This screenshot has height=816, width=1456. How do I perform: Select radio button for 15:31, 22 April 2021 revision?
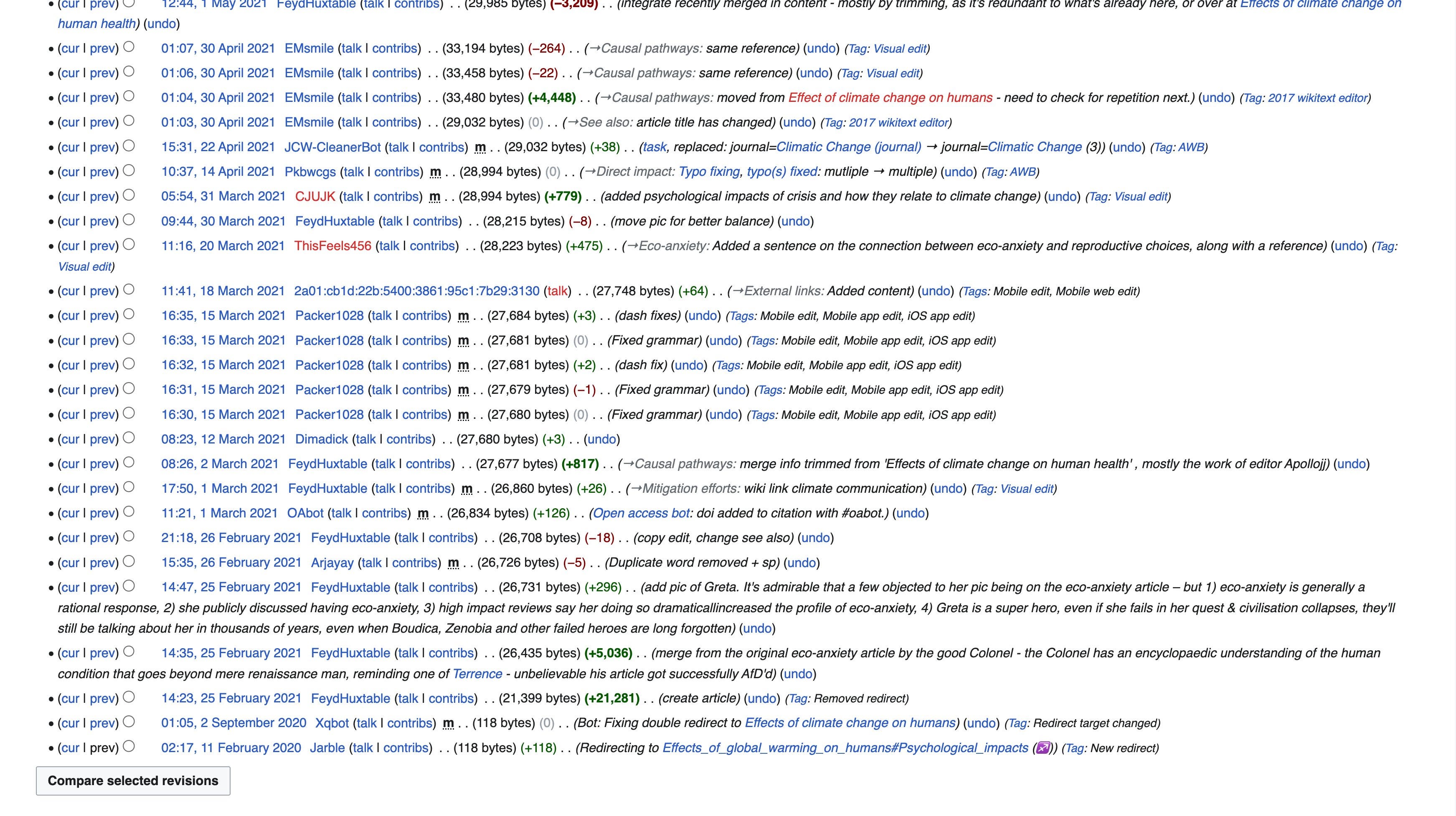(x=129, y=146)
